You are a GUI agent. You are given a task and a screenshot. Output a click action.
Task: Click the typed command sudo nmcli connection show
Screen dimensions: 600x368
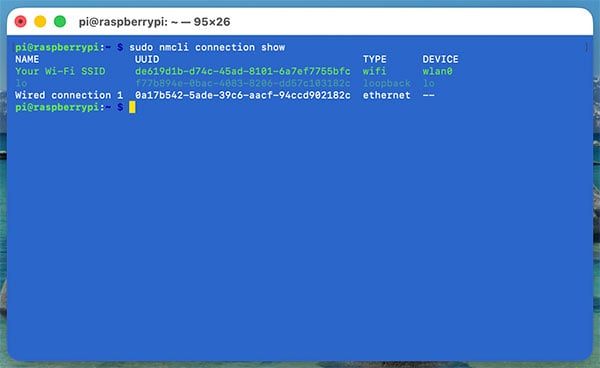click(207, 47)
